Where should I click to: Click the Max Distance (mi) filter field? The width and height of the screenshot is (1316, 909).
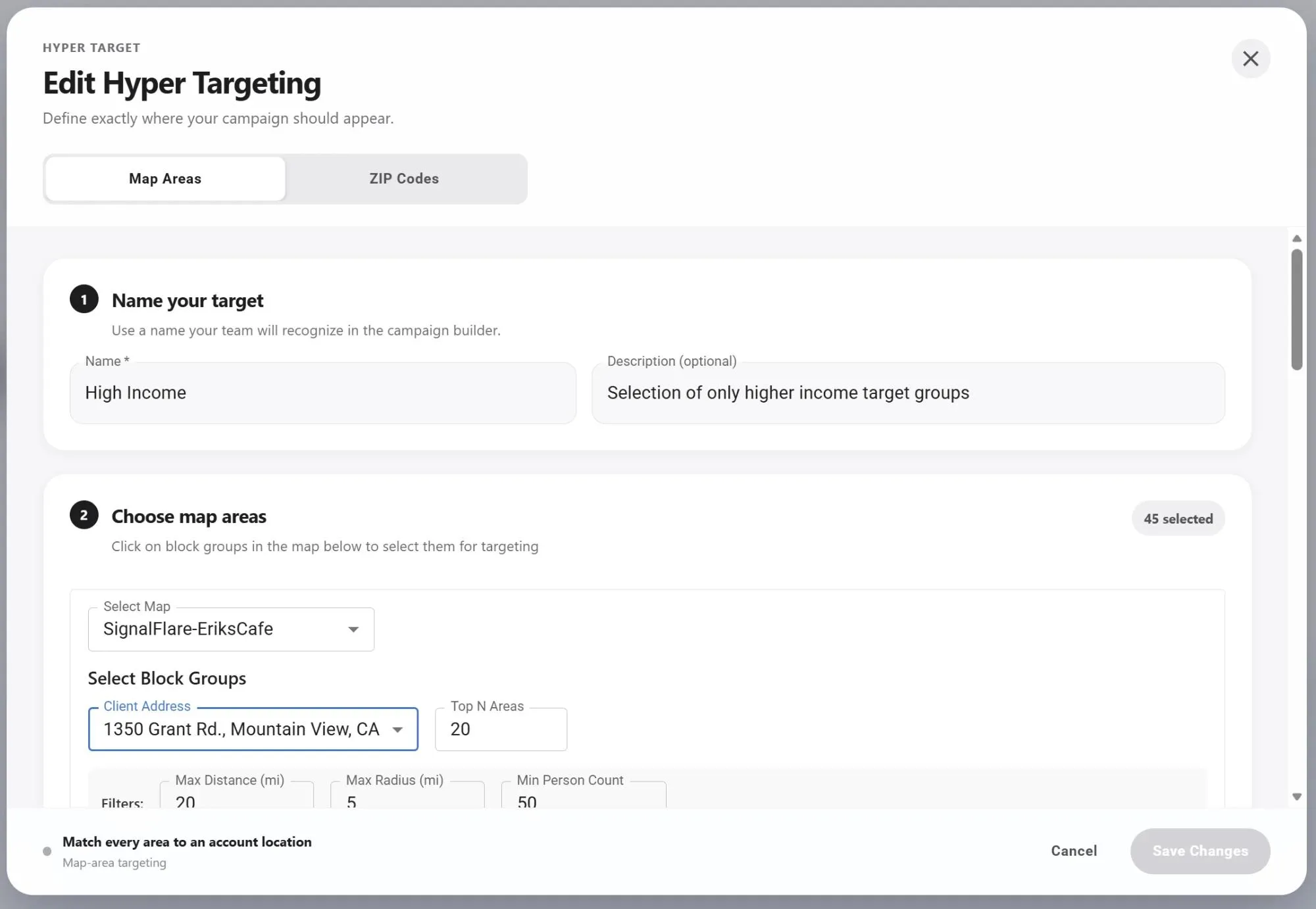[x=237, y=796]
